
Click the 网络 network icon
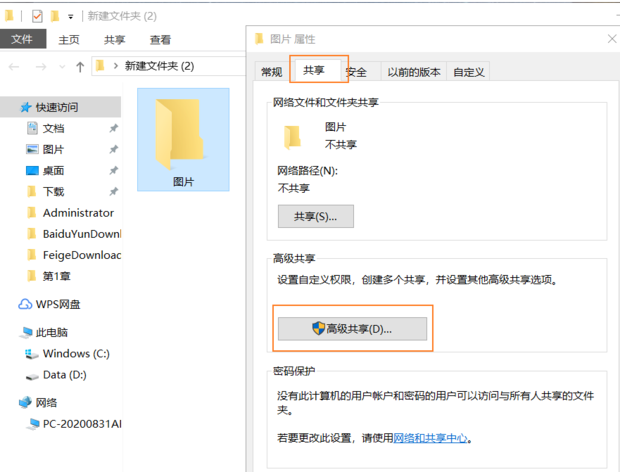[25, 402]
